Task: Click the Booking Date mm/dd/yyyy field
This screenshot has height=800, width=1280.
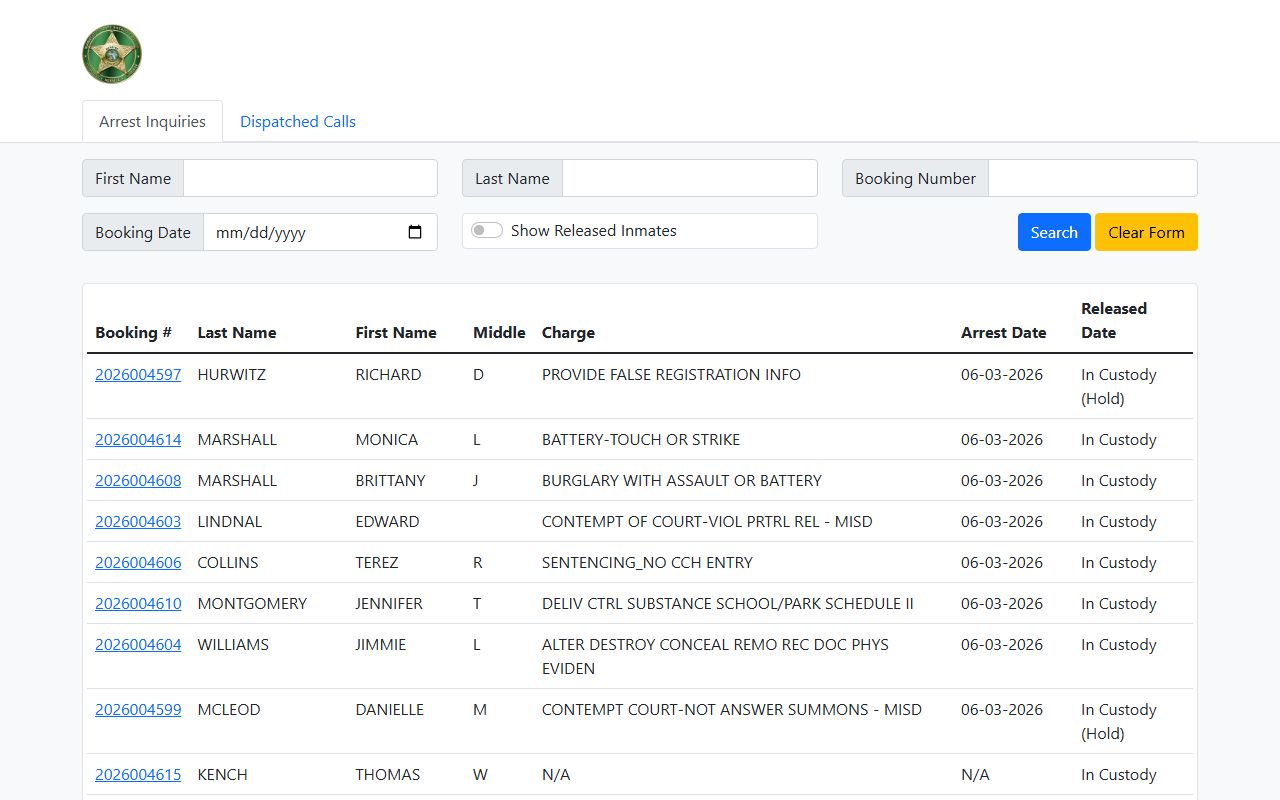Action: coord(320,232)
